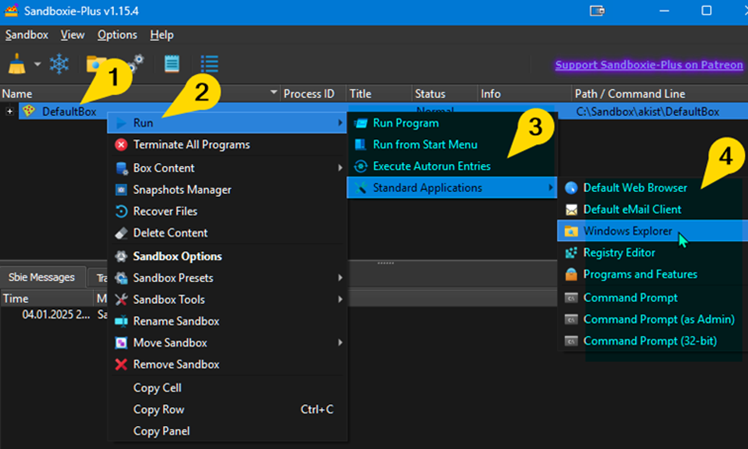Click the Run play icon
Image resolution: width=748 pixels, height=449 pixels.
click(x=121, y=123)
